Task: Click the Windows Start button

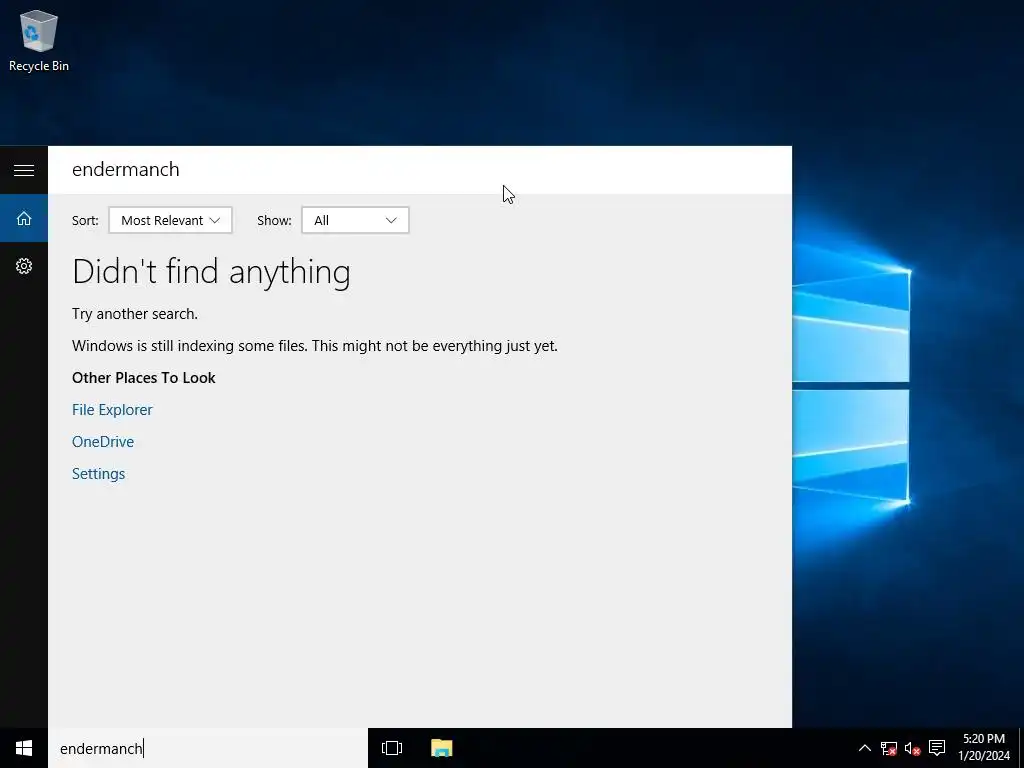Action: coord(24,748)
